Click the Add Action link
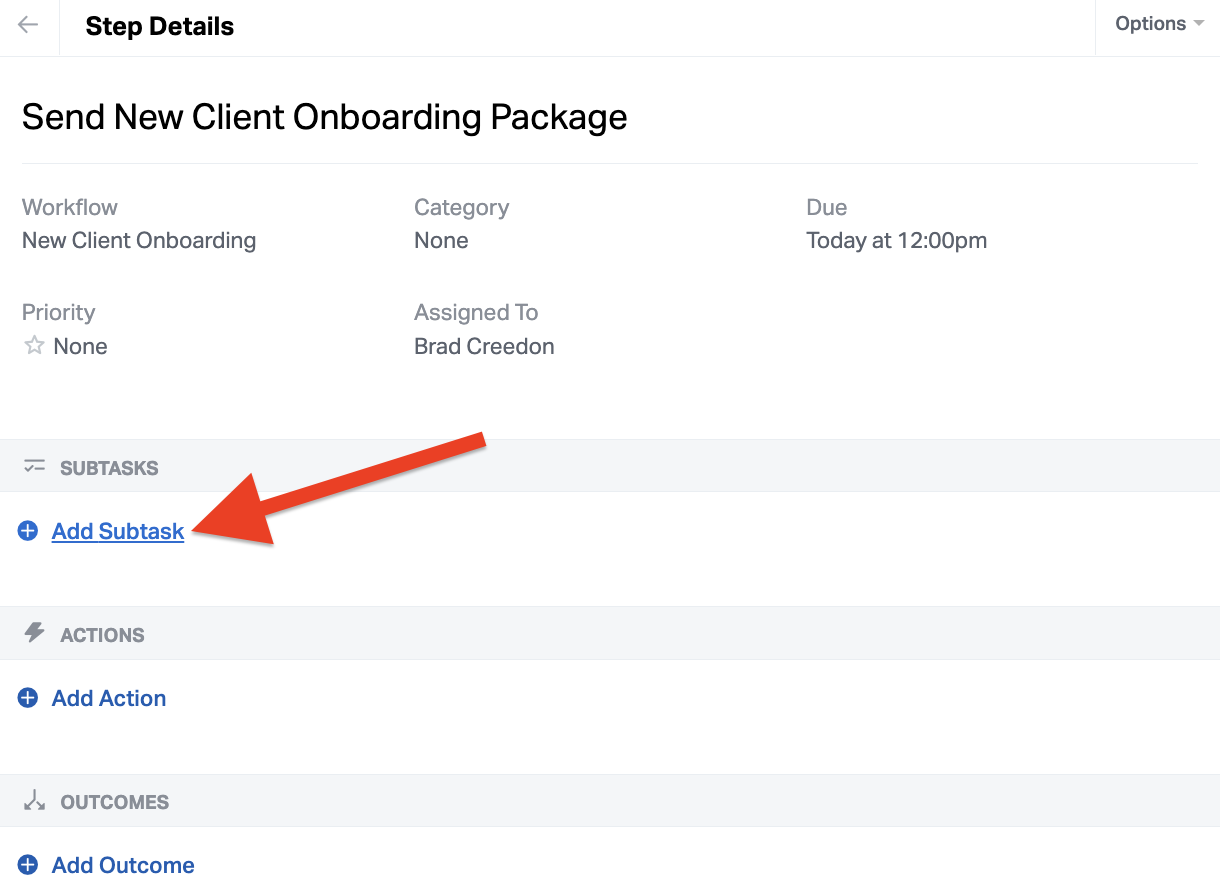The height and width of the screenshot is (894, 1220). point(109,698)
